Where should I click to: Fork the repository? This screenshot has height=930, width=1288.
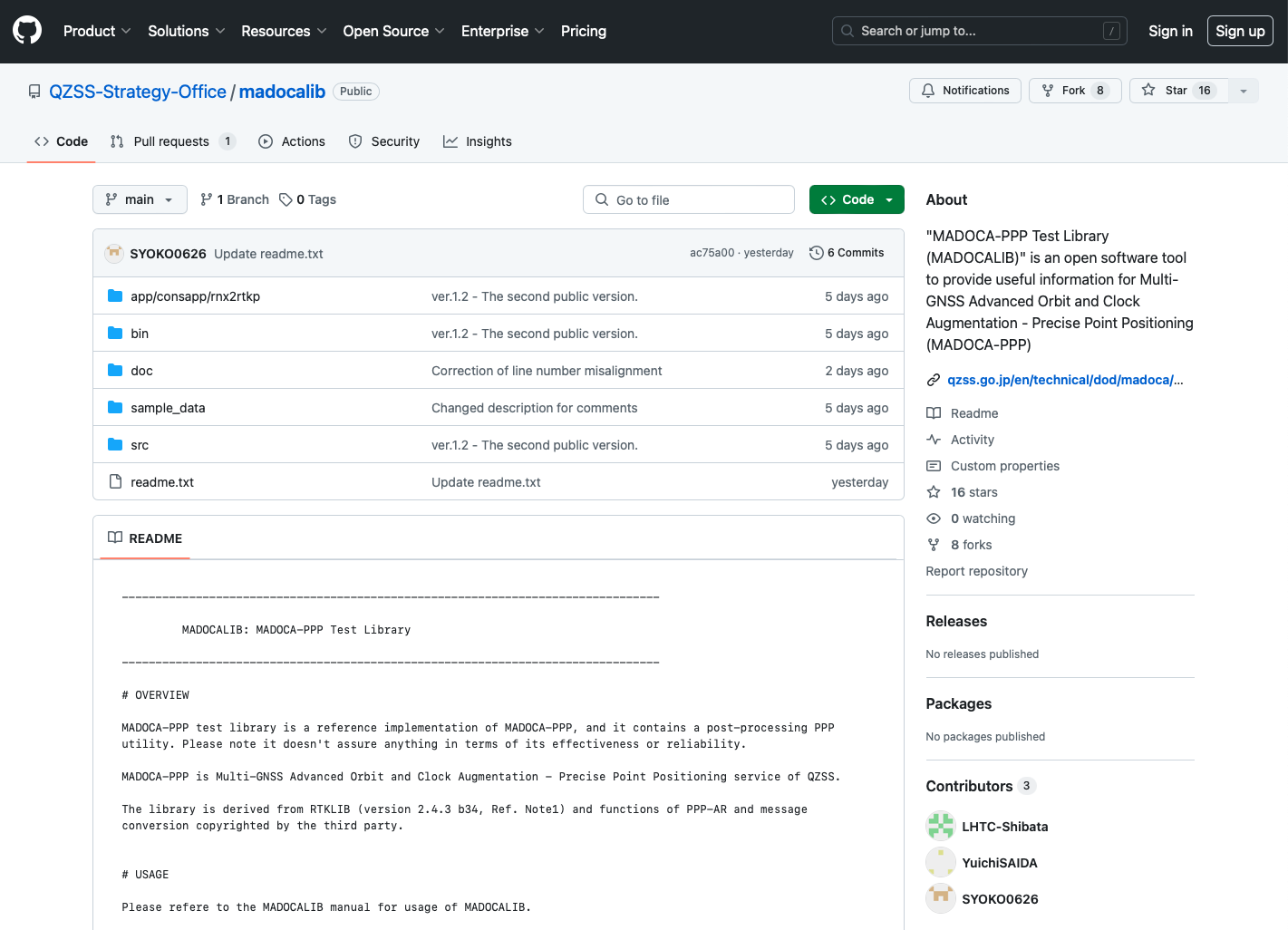[1075, 91]
